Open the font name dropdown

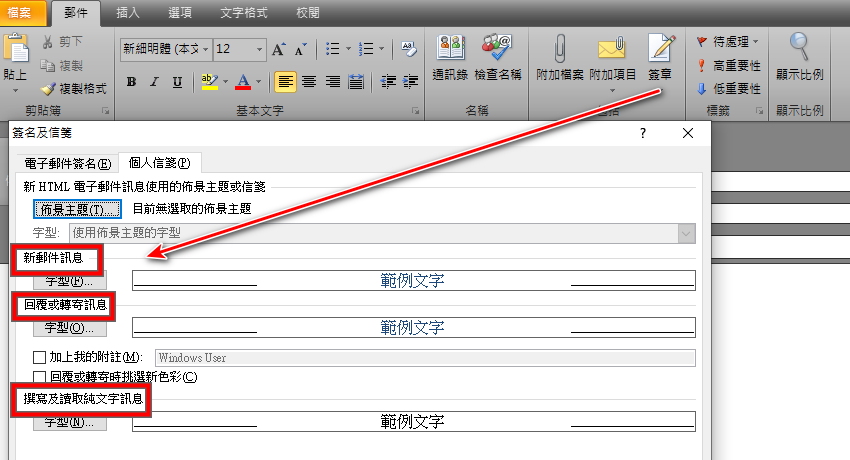pyautogui.click(x=205, y=49)
